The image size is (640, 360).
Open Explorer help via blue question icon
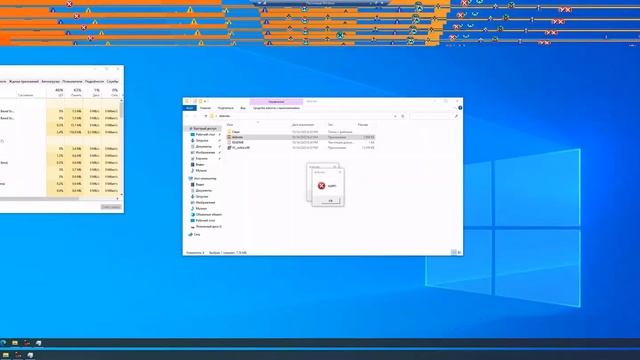click(460, 108)
